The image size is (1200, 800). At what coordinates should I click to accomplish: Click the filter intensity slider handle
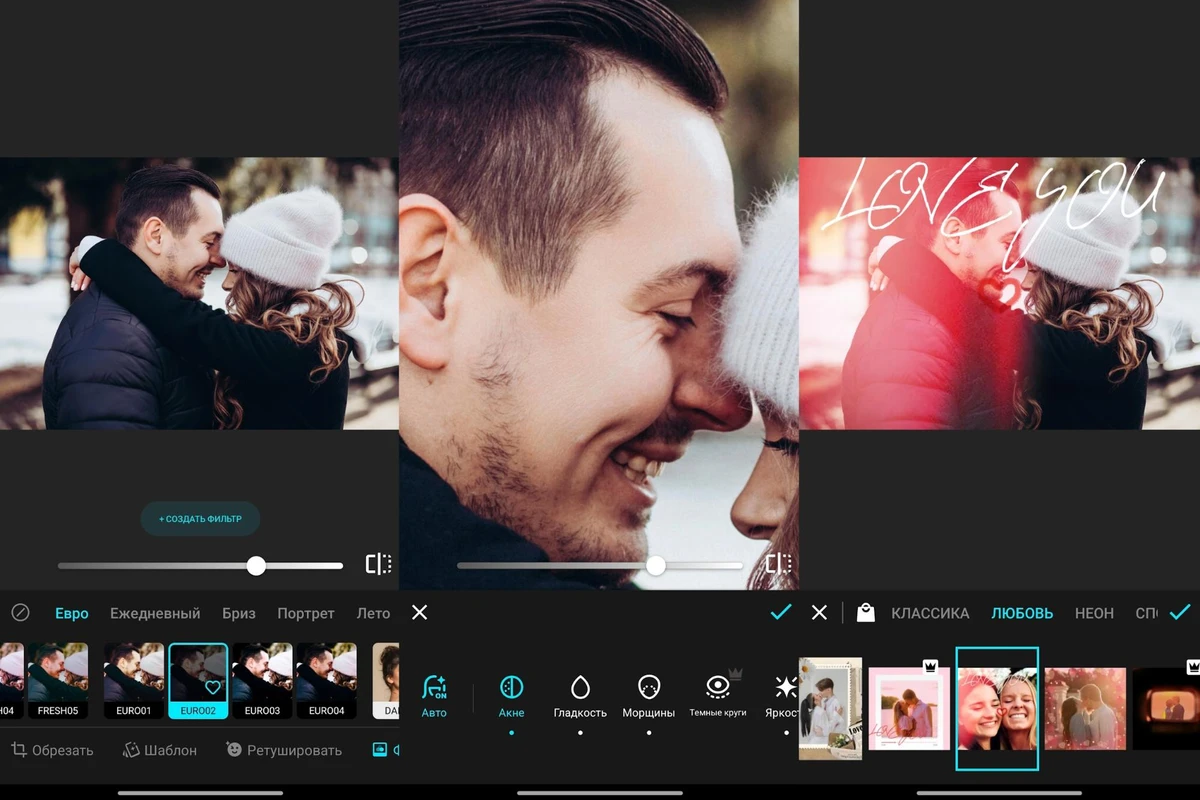(x=256, y=566)
